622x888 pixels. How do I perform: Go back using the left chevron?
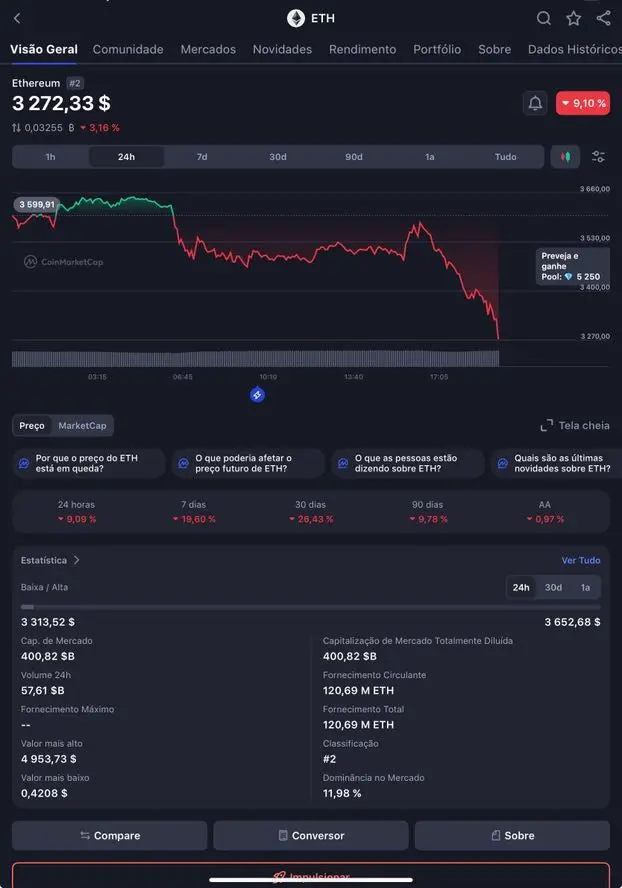tap(17, 18)
